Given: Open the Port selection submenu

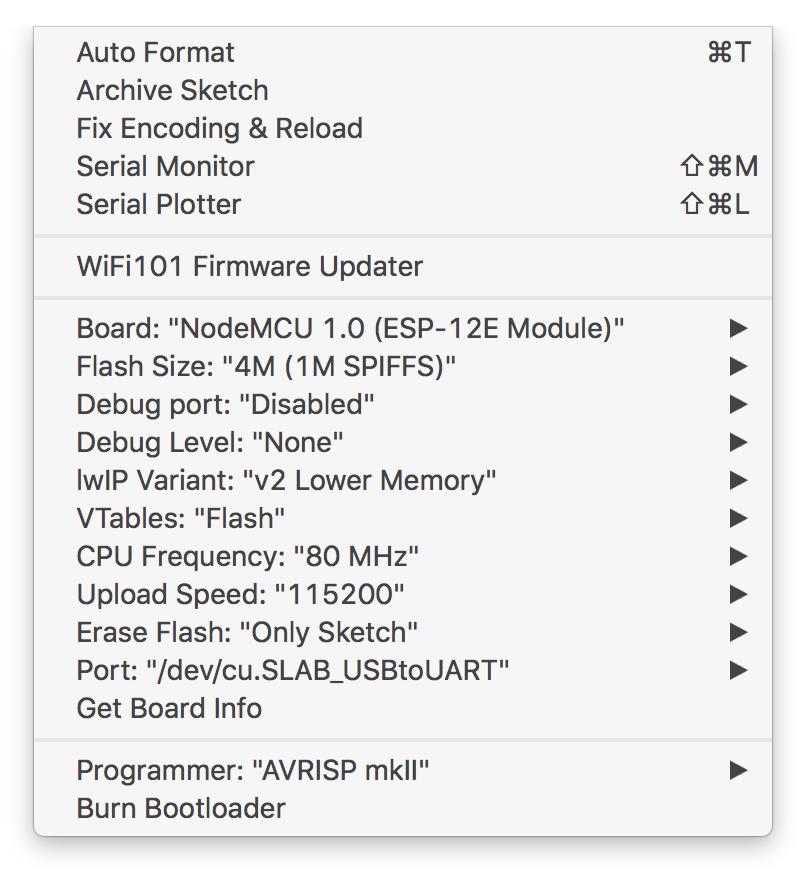Looking at the screenshot, I should (x=293, y=670).
